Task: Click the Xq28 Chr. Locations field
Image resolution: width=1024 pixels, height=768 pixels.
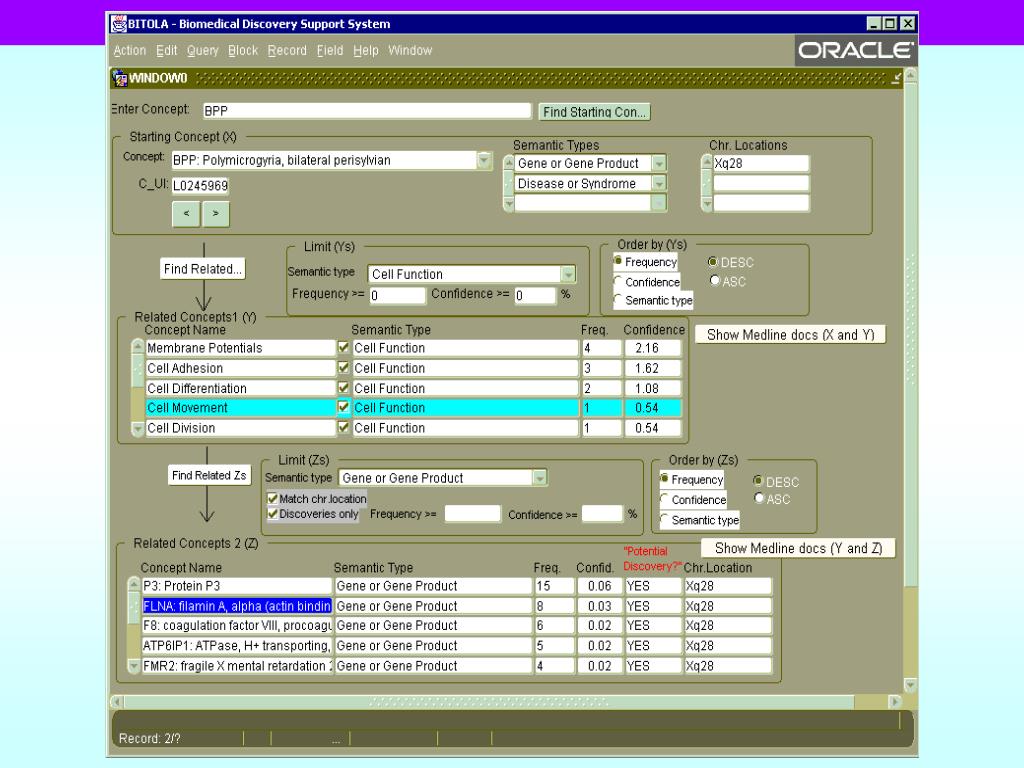Action: click(x=761, y=163)
